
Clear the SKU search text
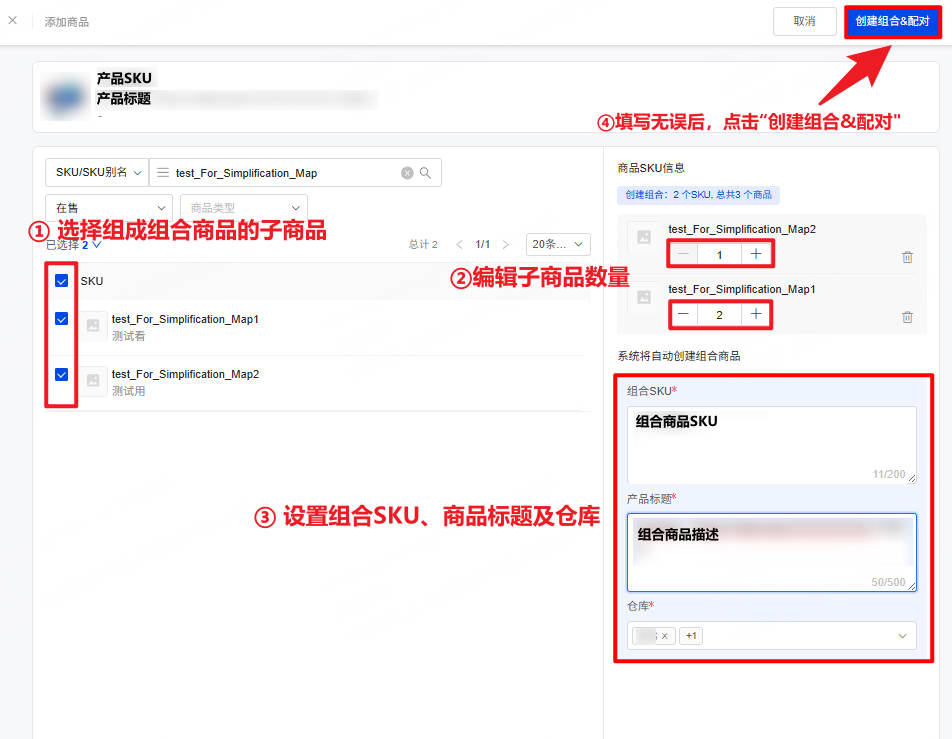click(407, 173)
